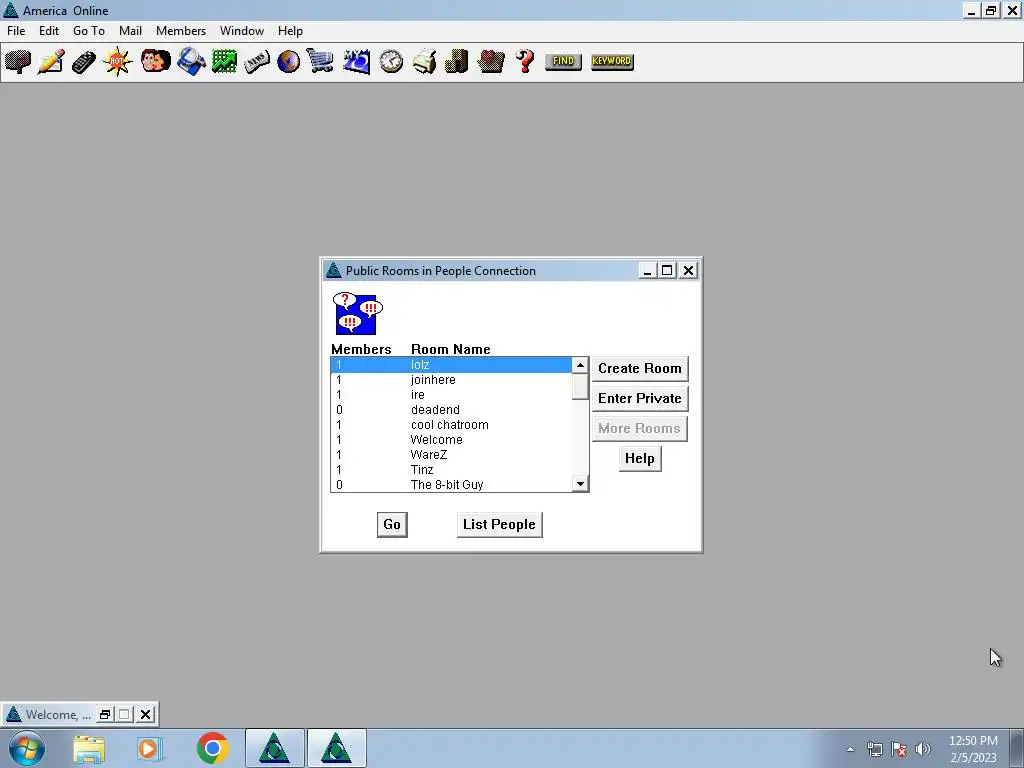Screen dimensions: 1024x768
Task: Open the Window menu
Action: click(x=242, y=31)
